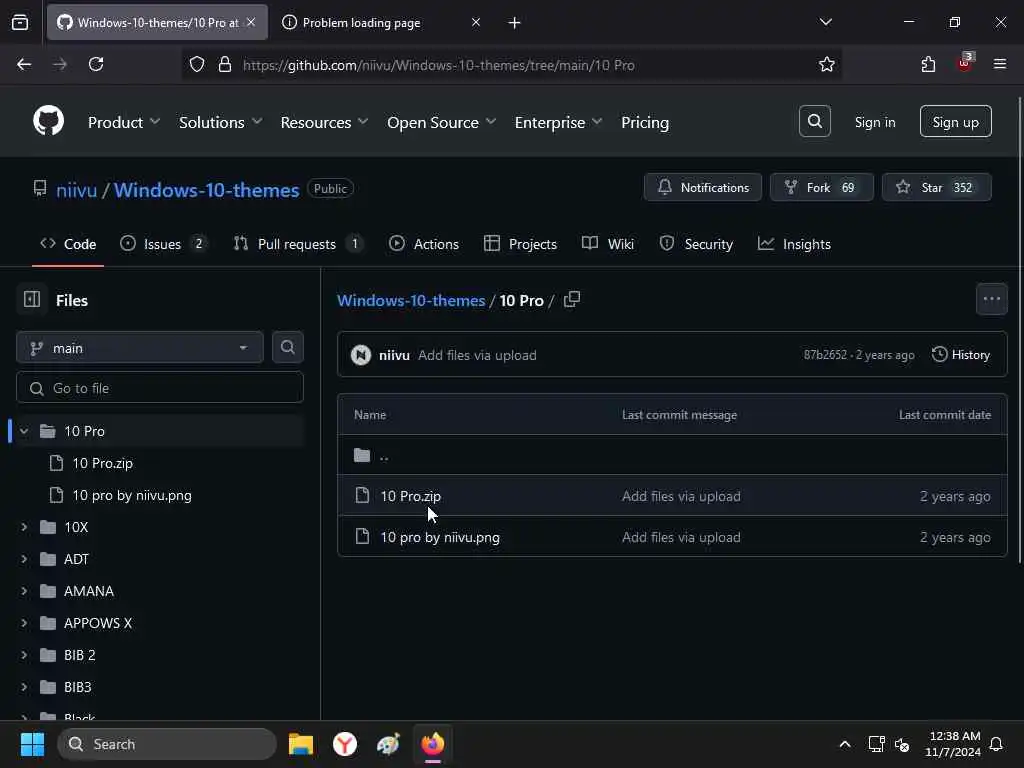The width and height of the screenshot is (1024, 768).
Task: Expand the APPOWS X folder
Action: click(x=24, y=623)
